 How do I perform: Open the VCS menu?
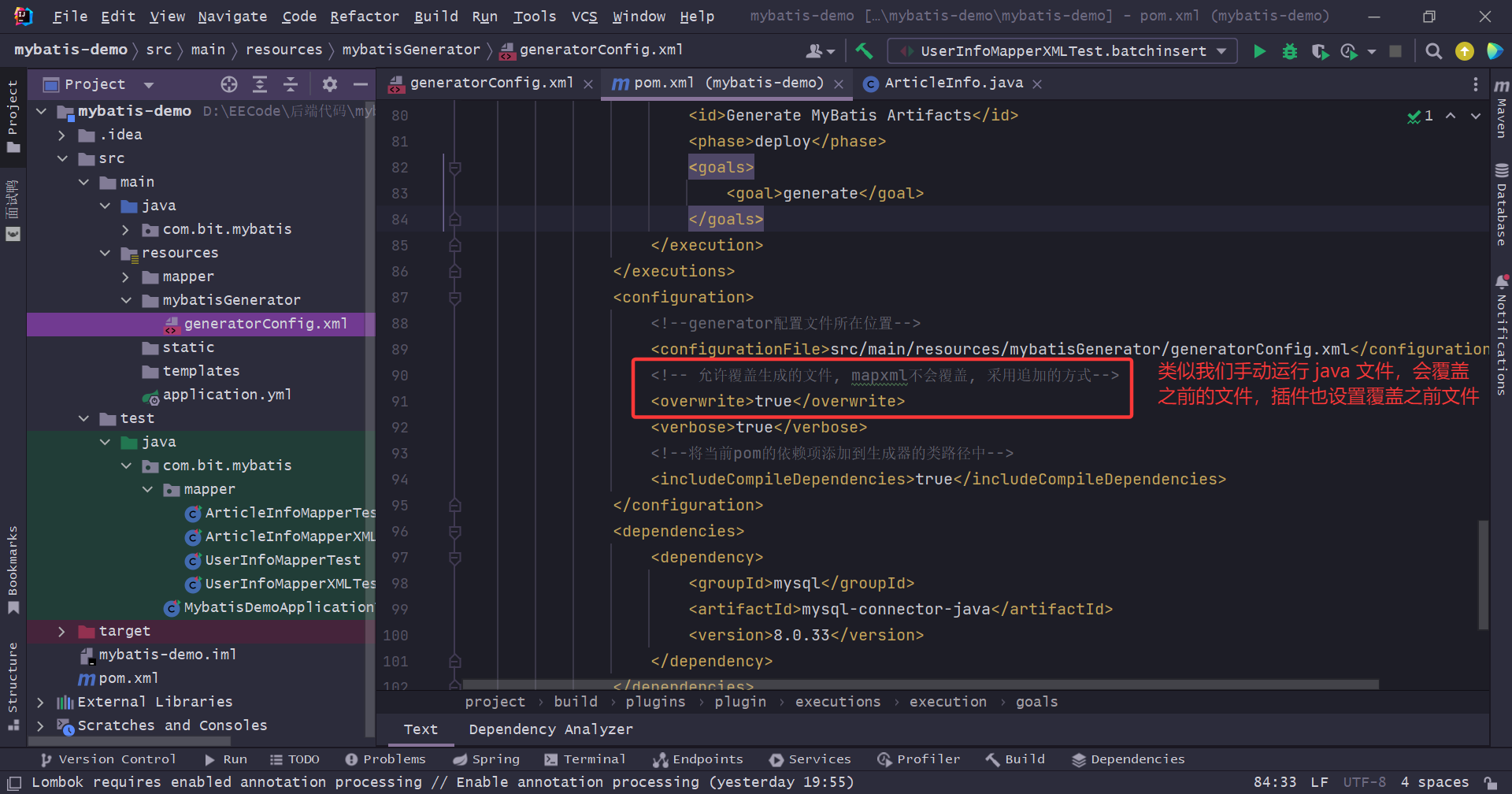coord(584,16)
